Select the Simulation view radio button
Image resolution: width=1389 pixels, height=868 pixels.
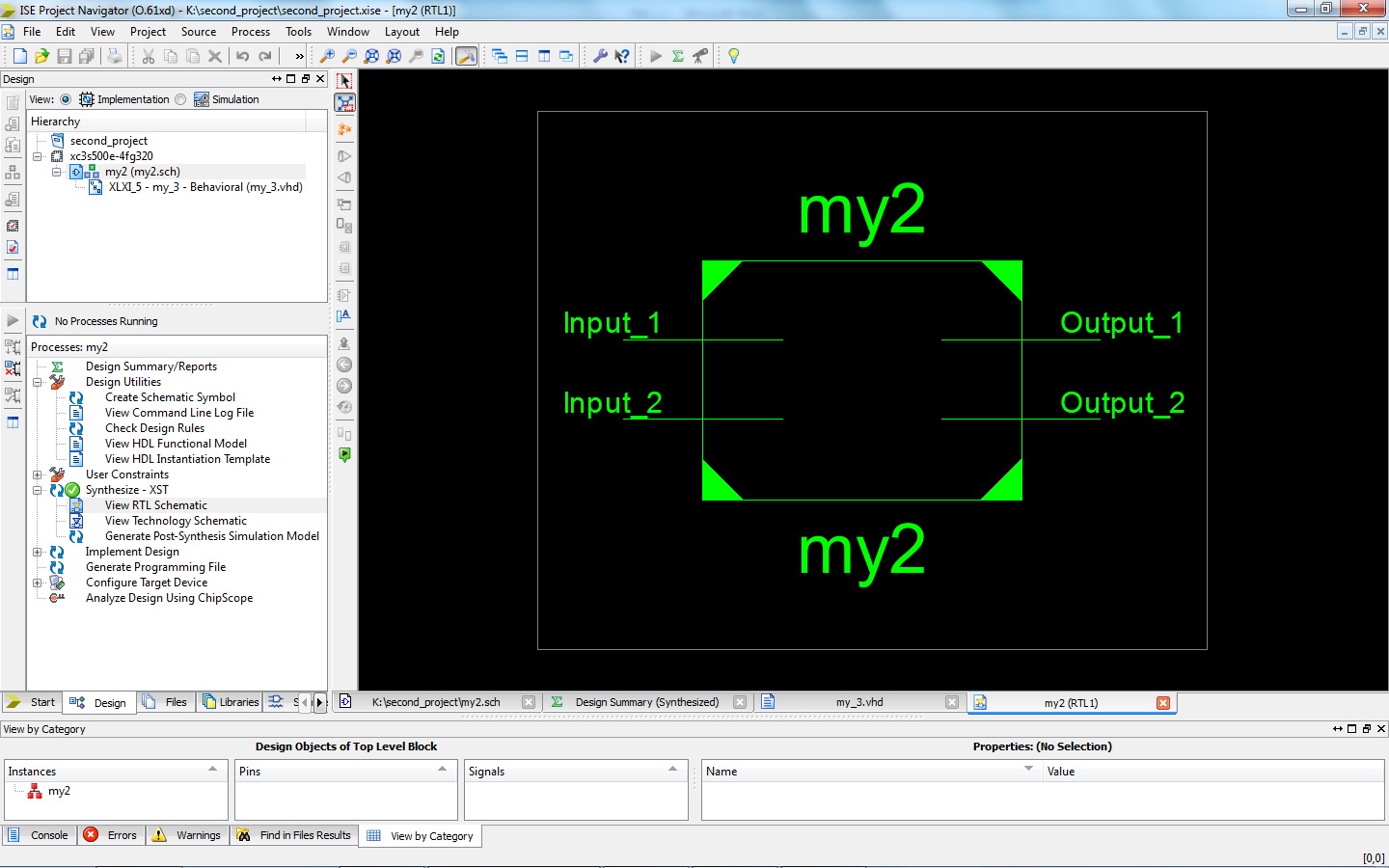click(180, 99)
